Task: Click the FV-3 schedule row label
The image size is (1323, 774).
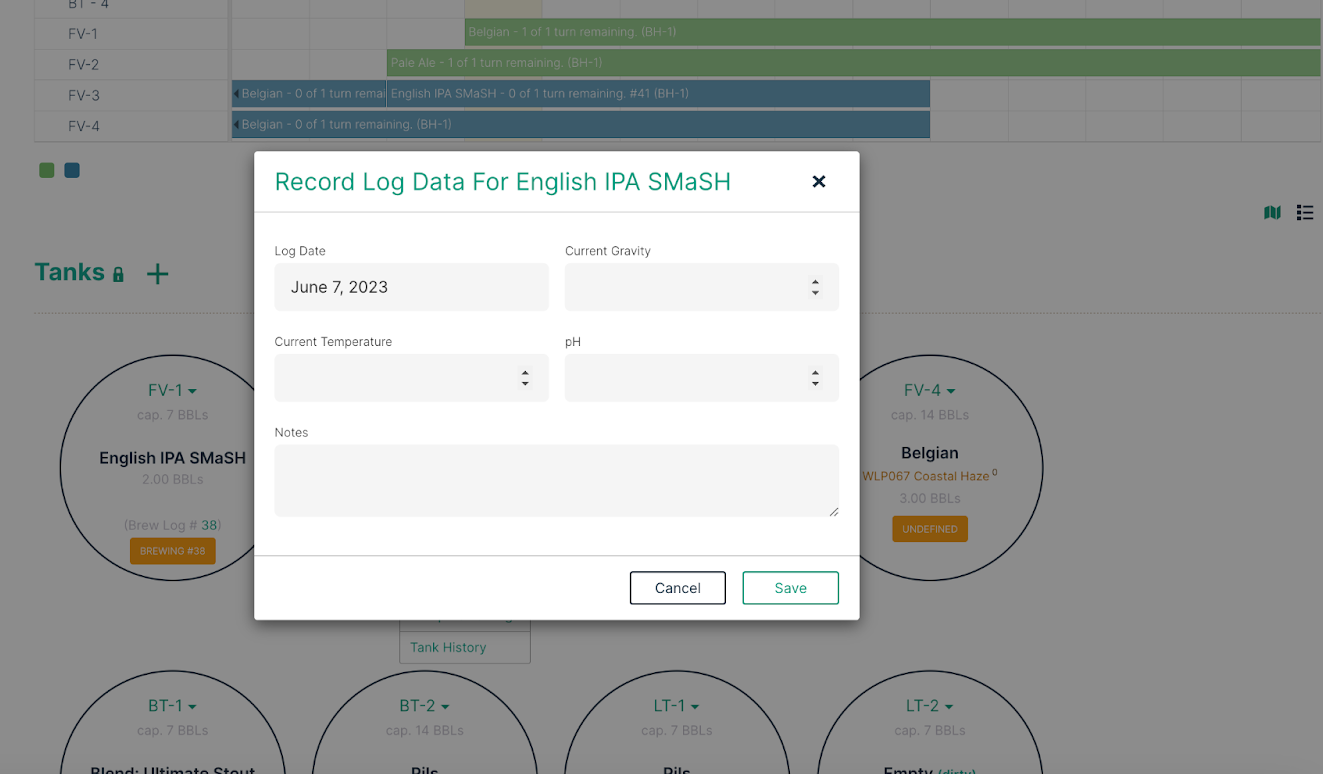Action: 83,96
